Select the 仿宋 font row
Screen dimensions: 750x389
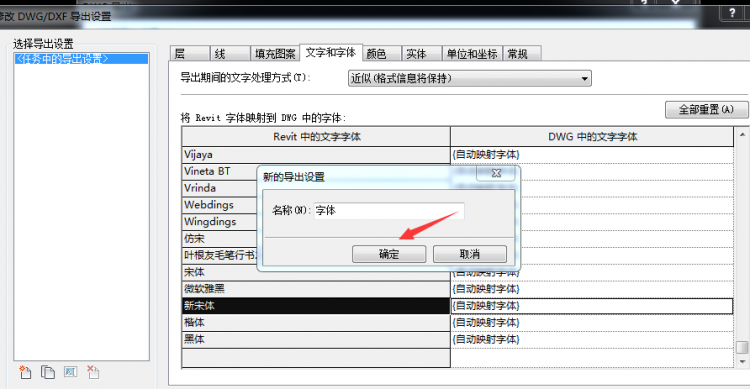(220, 238)
